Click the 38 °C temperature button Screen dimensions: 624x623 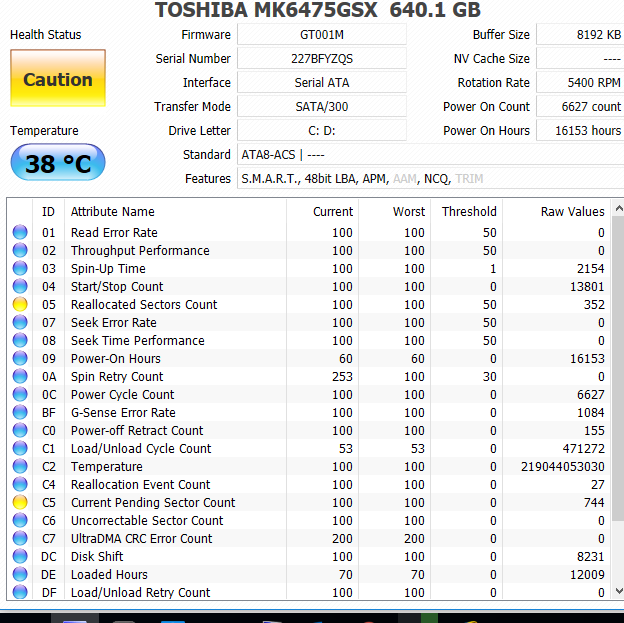pyautogui.click(x=58, y=162)
